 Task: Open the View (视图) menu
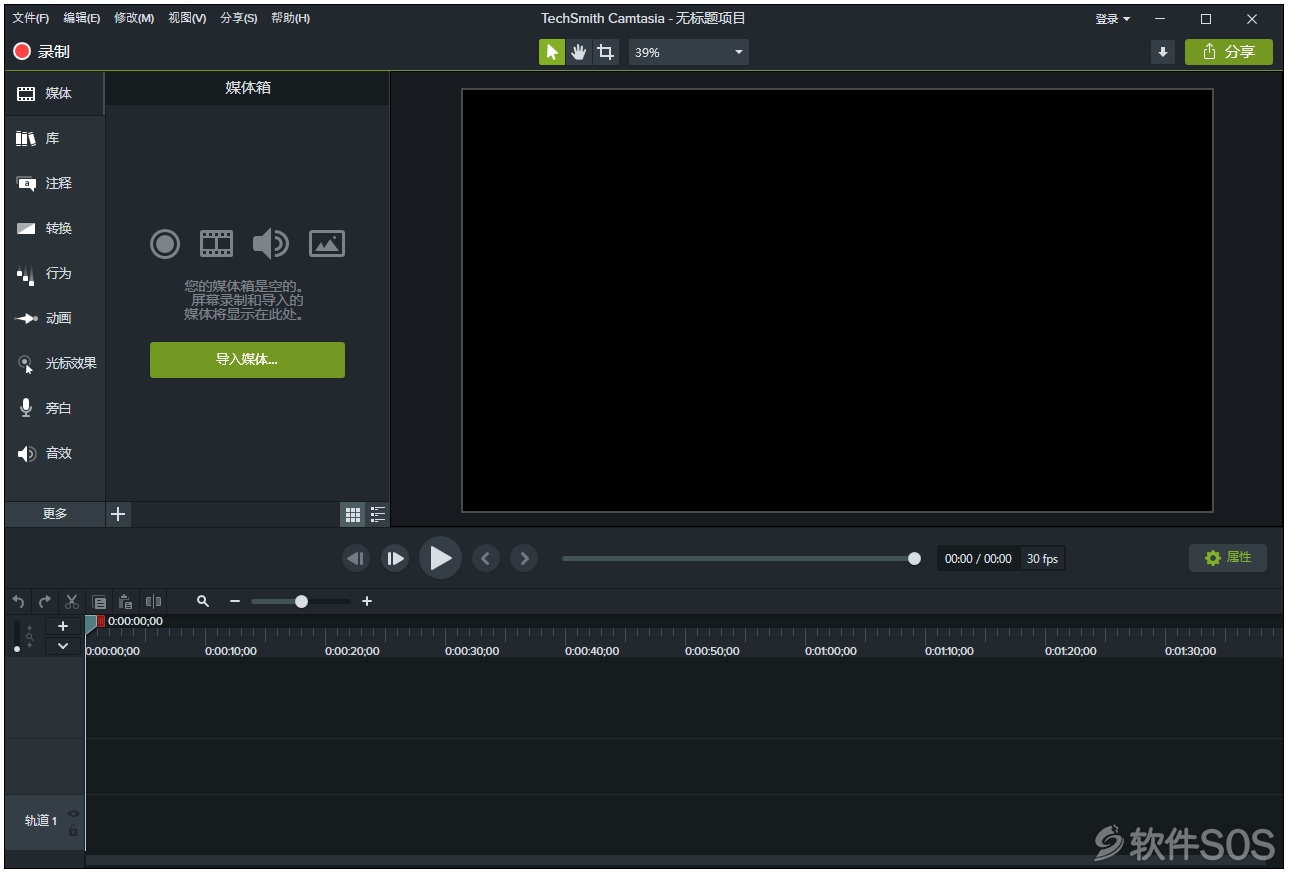[x=187, y=18]
